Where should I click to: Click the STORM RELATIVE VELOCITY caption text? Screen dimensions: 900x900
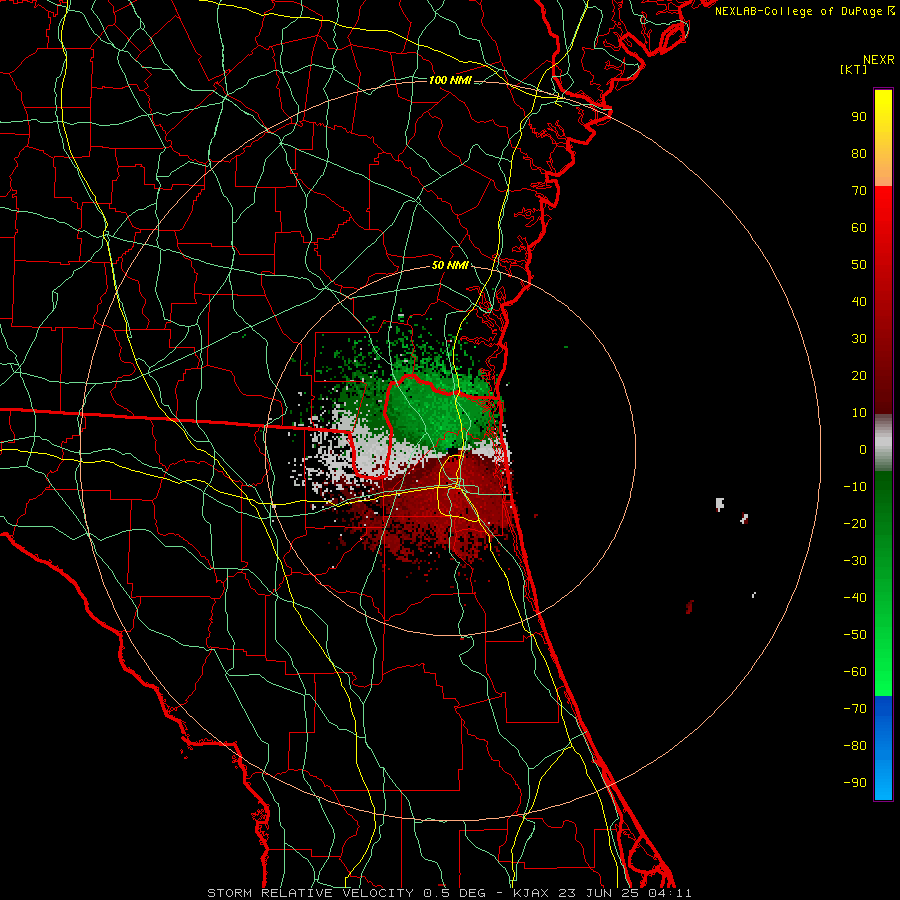point(310,893)
